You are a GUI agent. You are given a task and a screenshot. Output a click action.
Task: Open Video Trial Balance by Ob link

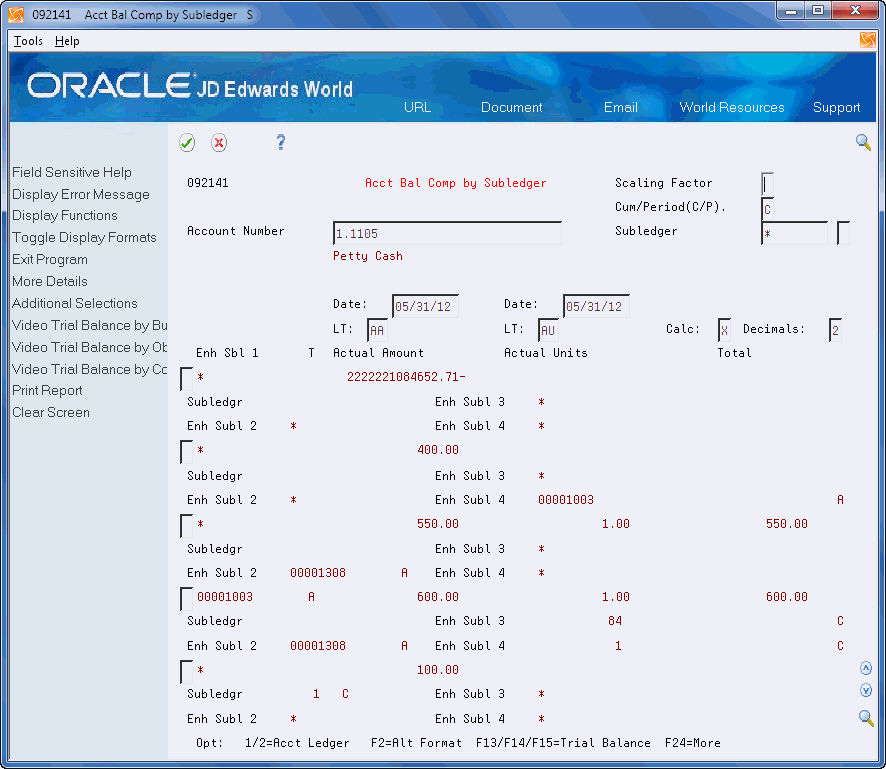pyautogui.click(x=90, y=347)
